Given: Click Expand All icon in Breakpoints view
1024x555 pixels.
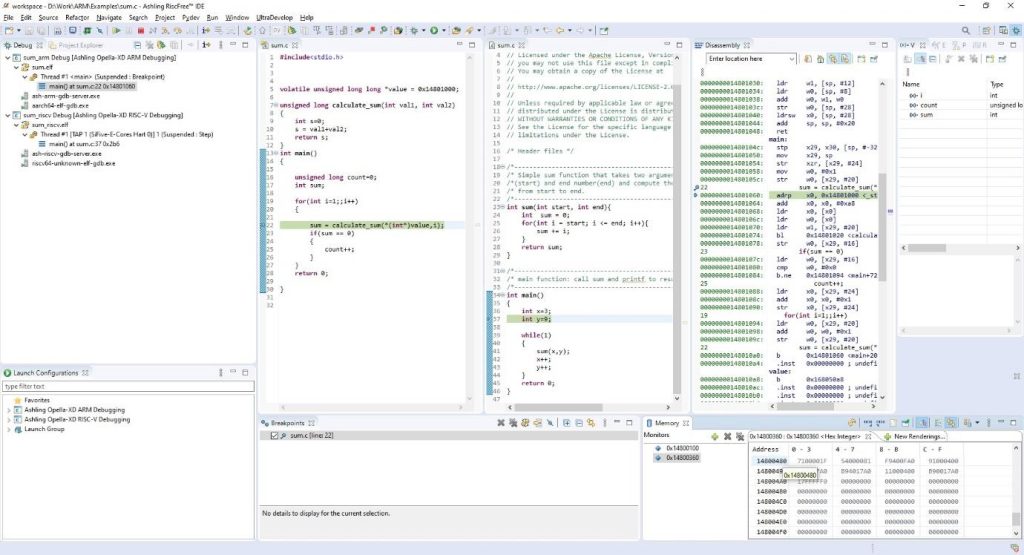Looking at the screenshot, I should (566, 423).
